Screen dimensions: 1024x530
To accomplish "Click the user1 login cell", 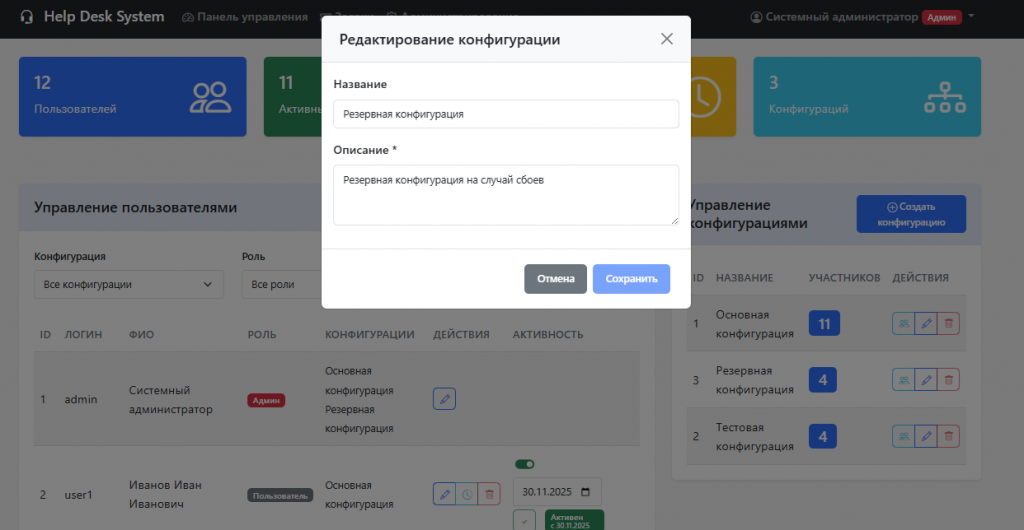I will click(x=78, y=495).
